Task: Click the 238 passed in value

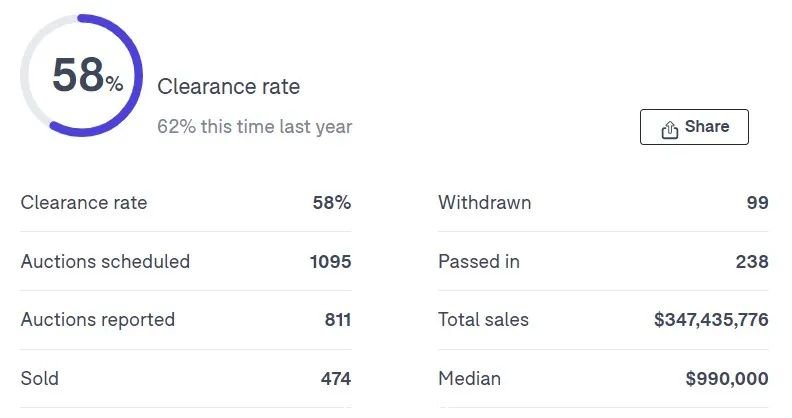Action: [752, 262]
